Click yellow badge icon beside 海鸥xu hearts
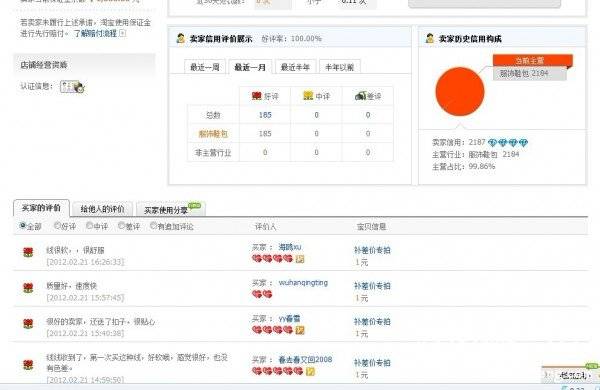This screenshot has width=600, height=390. 300,259
